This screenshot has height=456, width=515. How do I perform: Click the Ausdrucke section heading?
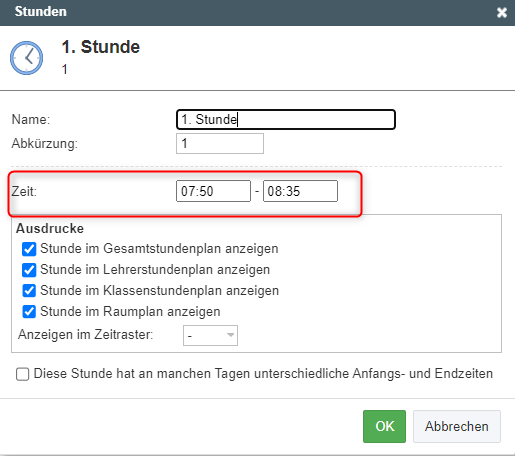50,229
